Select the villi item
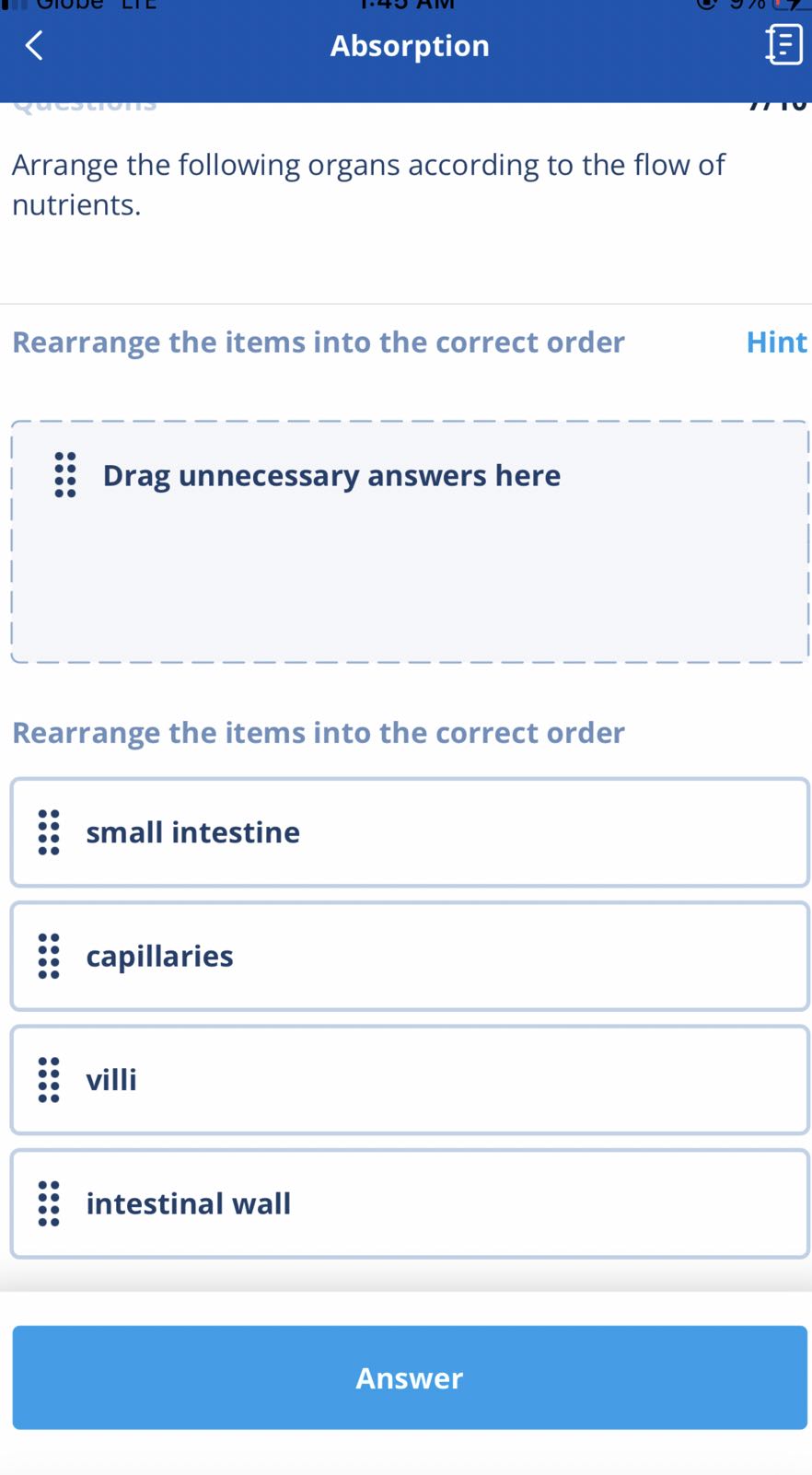Screen dimensions: 812x1475 tap(410, 1079)
